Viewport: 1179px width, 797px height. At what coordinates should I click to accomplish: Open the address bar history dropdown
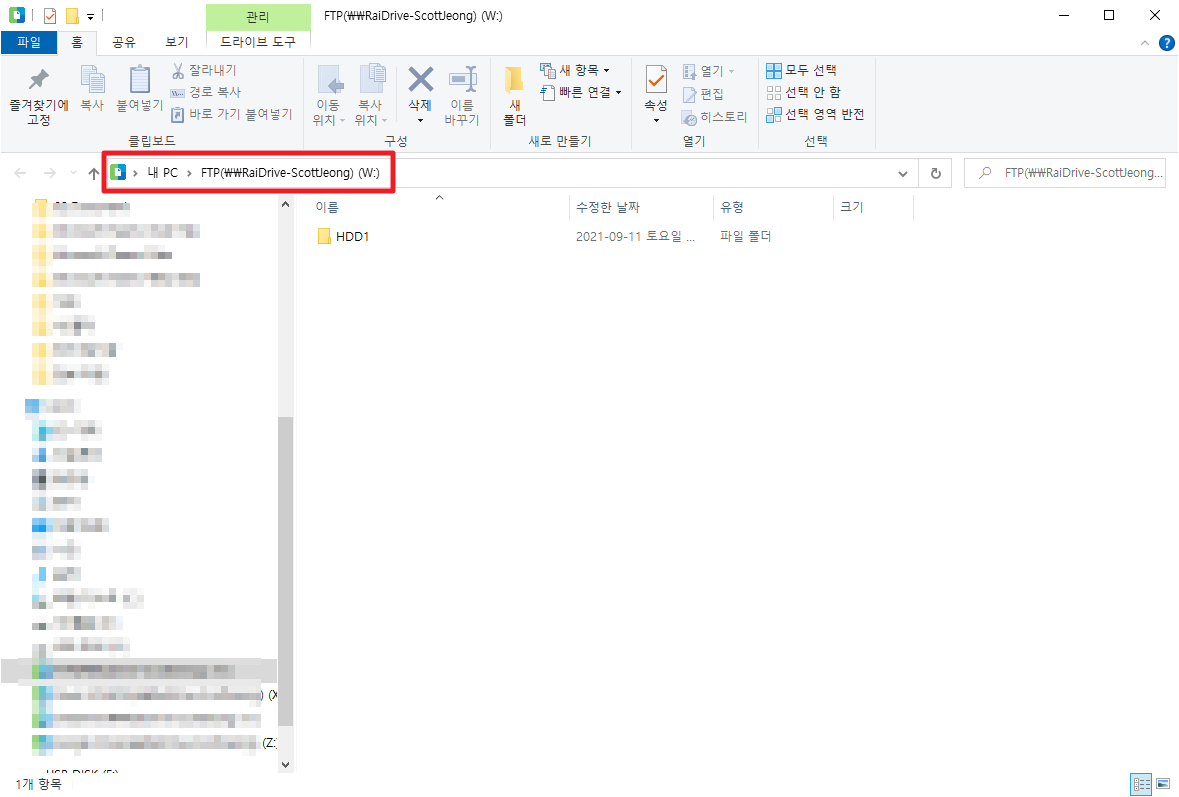[902, 172]
